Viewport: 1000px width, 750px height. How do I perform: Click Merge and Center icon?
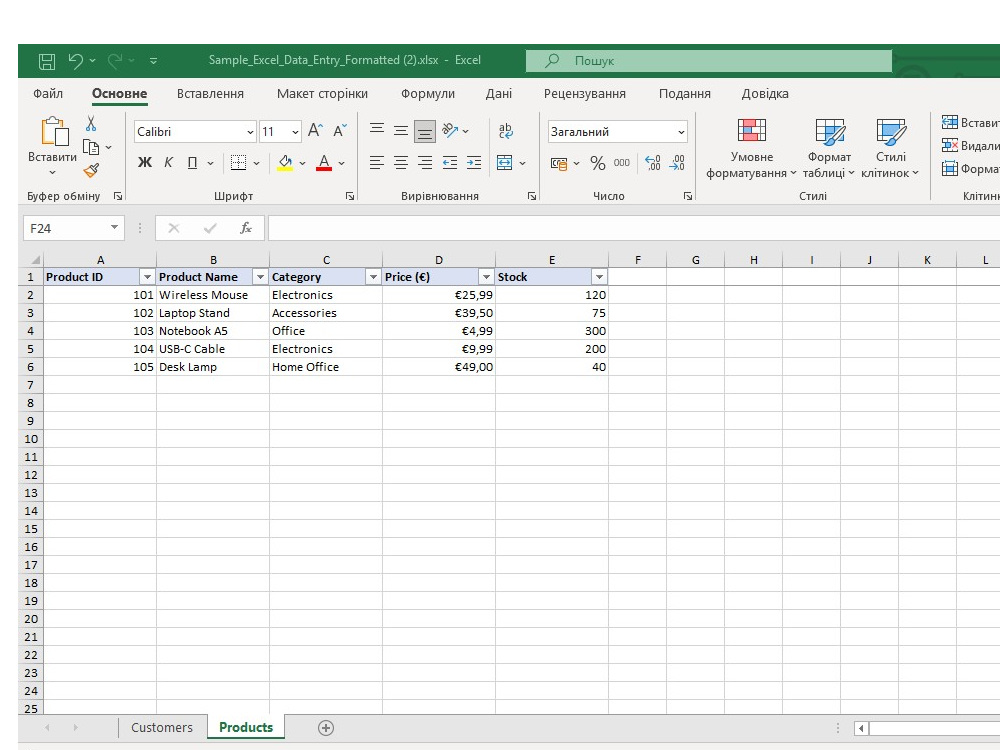(x=504, y=163)
